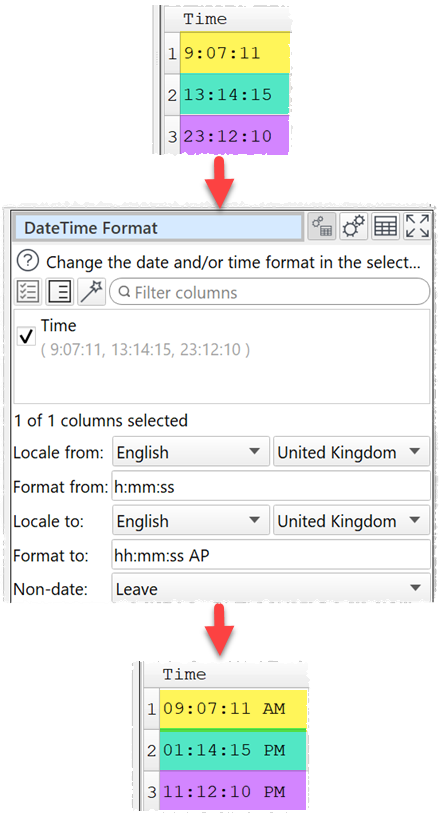Open Locale to English language dropdown
This screenshot has height=817, width=440.
coord(191,521)
